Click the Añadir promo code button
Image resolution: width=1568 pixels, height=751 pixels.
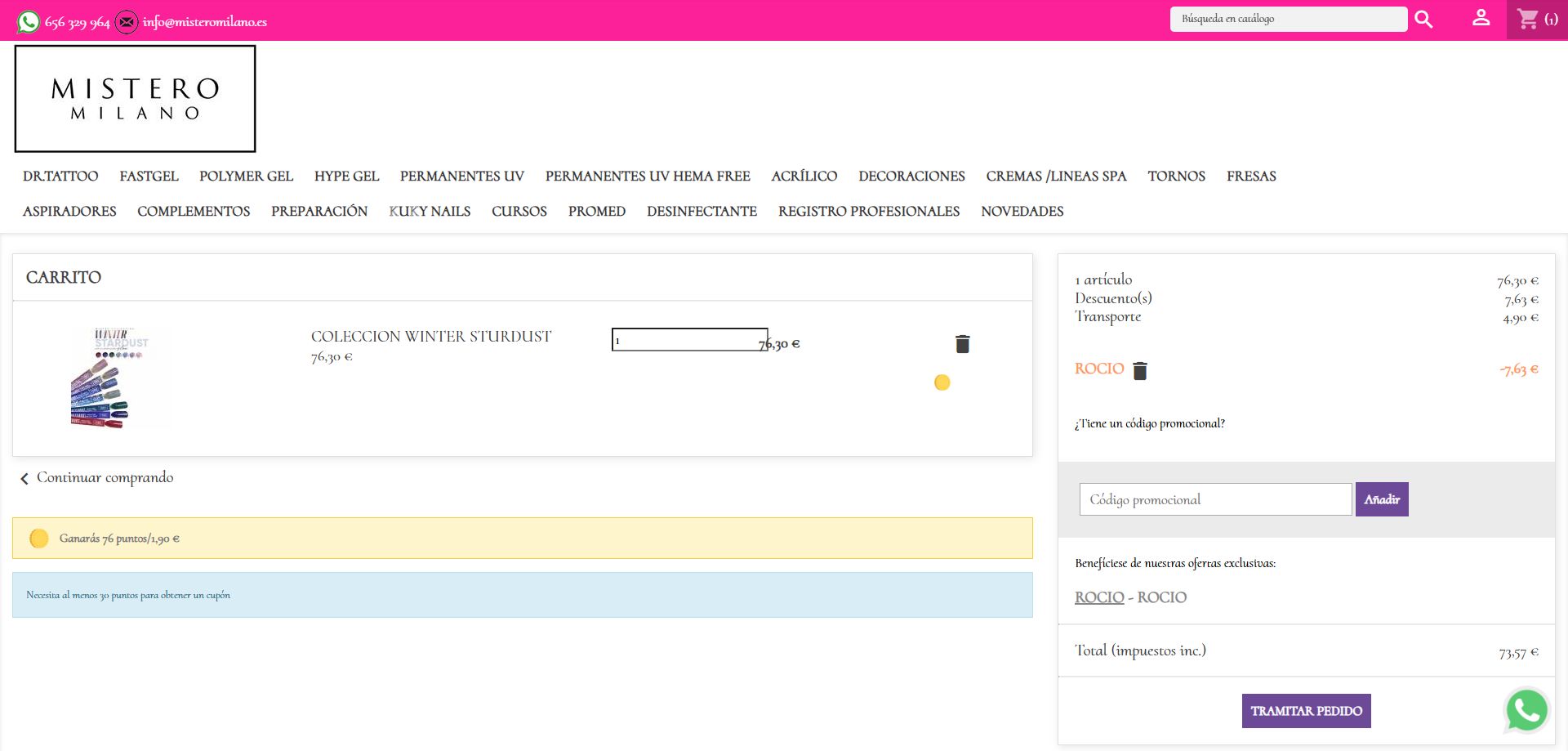click(x=1382, y=499)
